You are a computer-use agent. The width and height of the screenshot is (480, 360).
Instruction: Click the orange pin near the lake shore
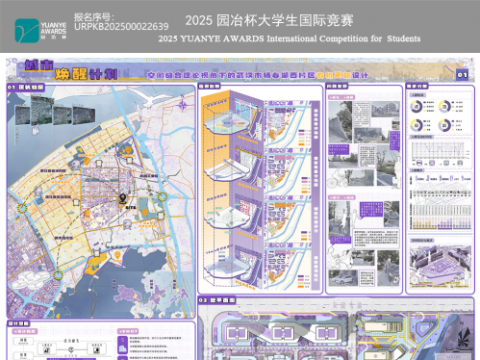117,256
